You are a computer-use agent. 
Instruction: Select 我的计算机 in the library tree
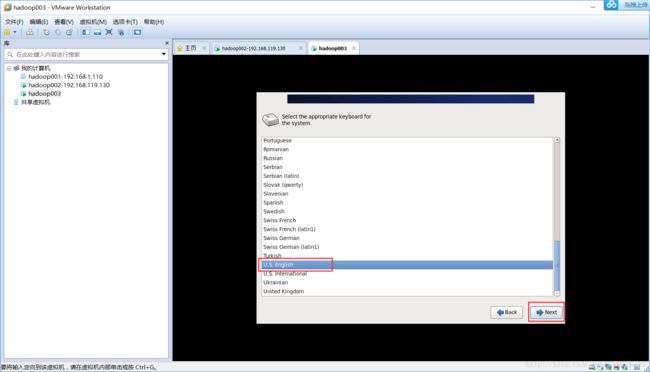(x=36, y=68)
